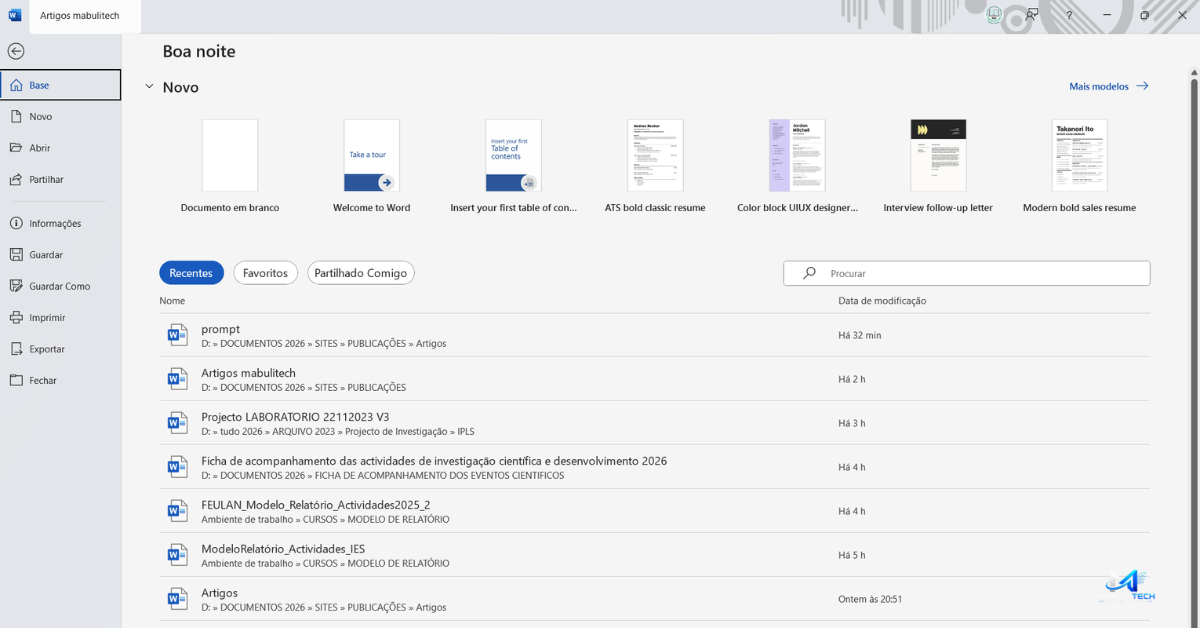Click Word icon beside Artigos mabulitech
Viewport: 1200px width, 628px height.
[177, 379]
